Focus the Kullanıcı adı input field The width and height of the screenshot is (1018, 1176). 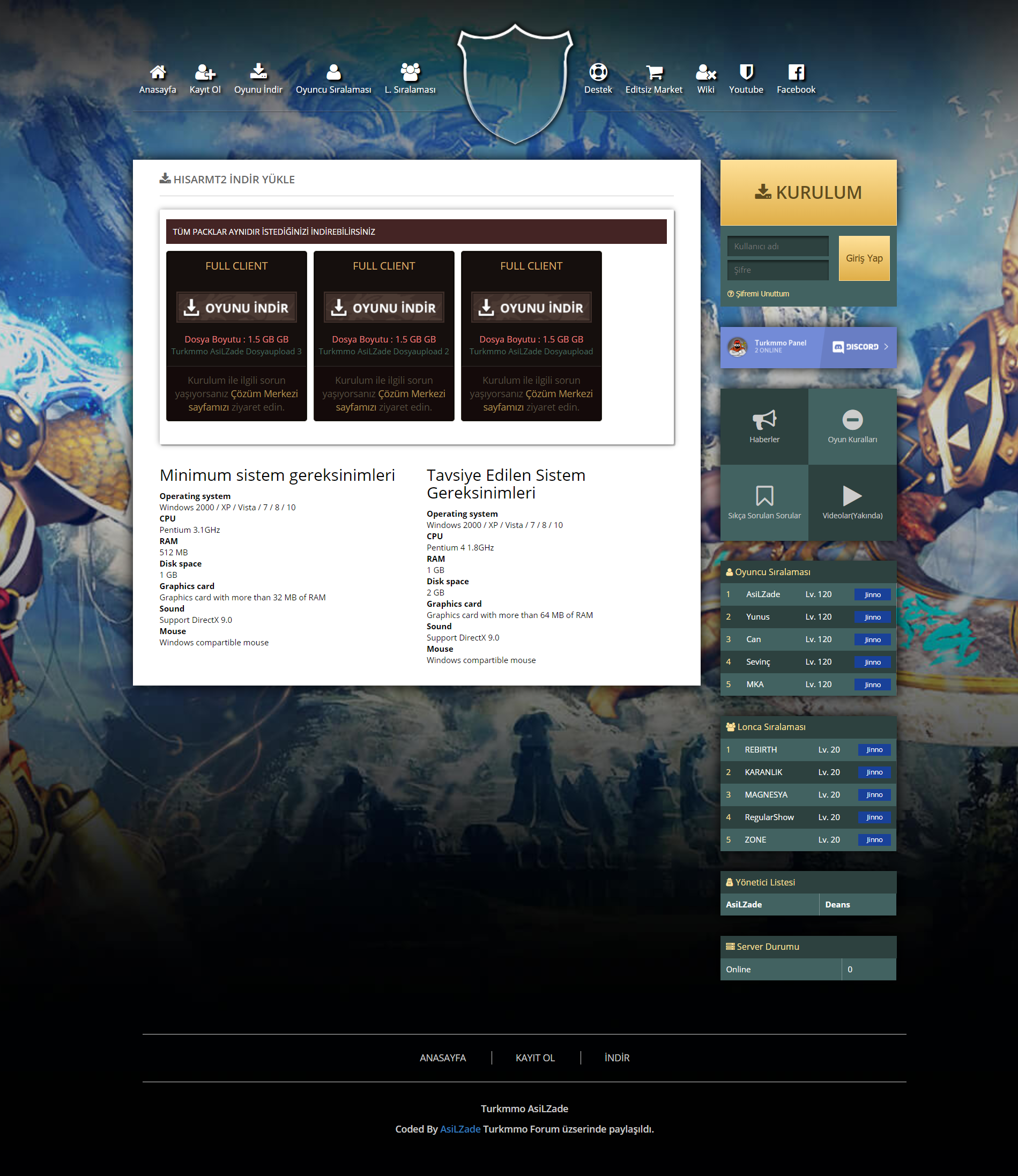[778, 246]
